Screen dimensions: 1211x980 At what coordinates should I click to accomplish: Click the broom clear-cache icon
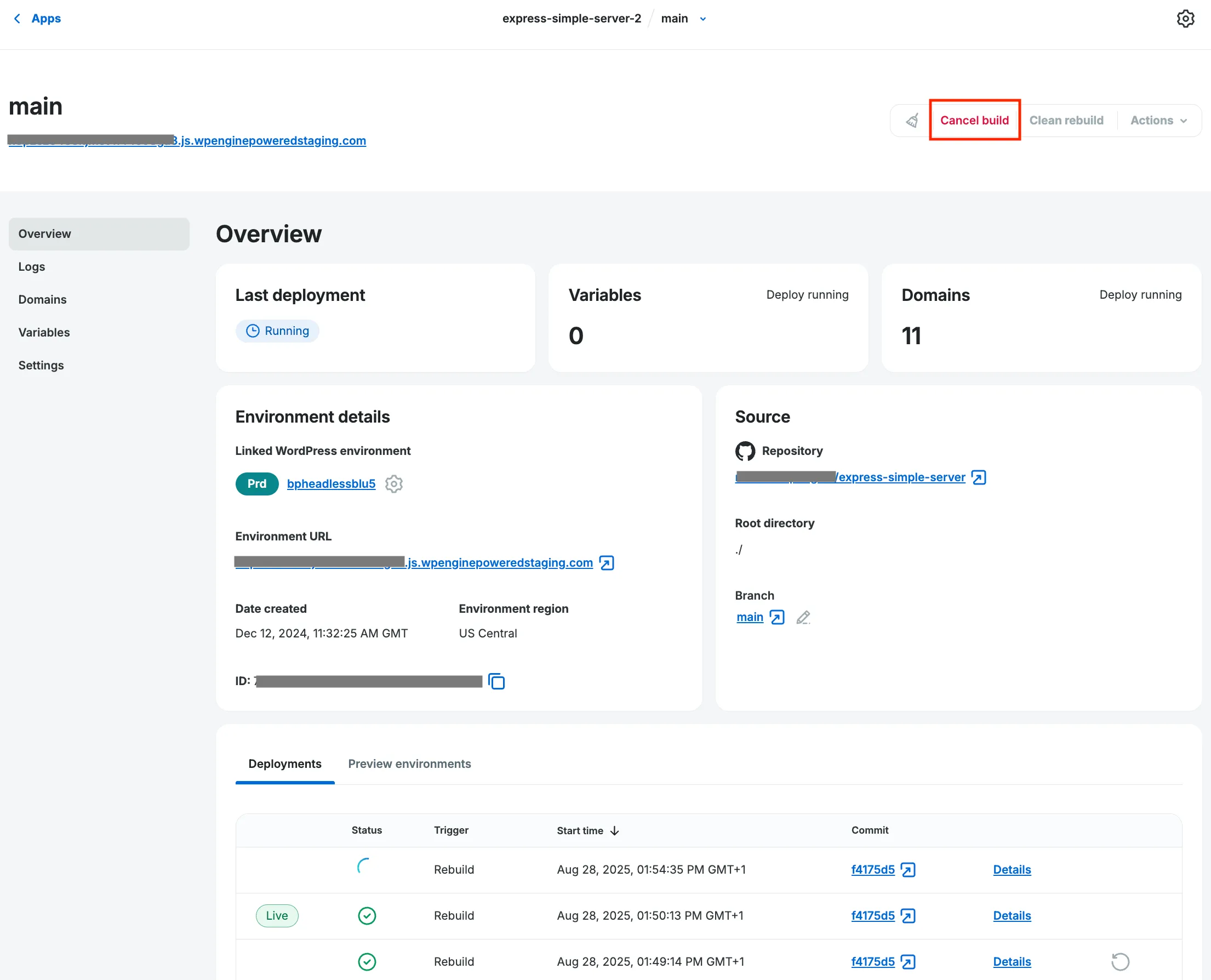(x=912, y=120)
